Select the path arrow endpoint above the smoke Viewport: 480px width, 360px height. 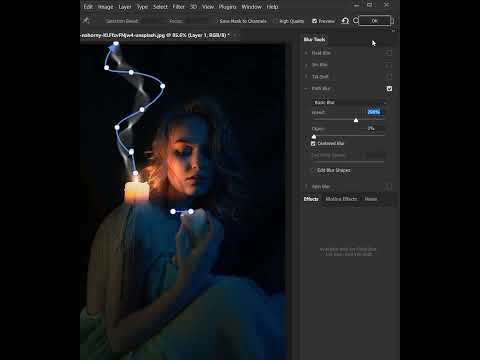(116, 43)
